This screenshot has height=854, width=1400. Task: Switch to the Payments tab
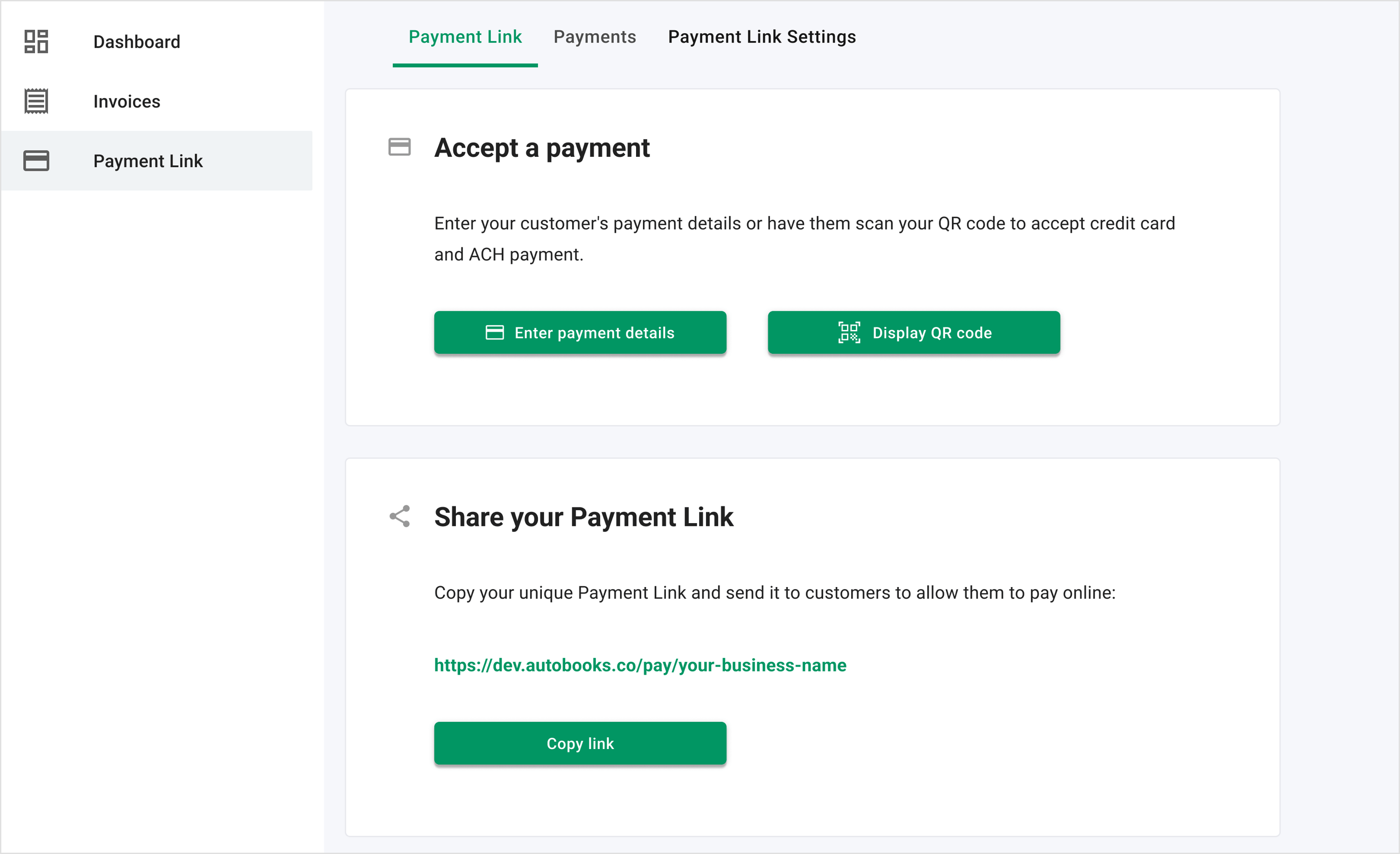tap(595, 37)
